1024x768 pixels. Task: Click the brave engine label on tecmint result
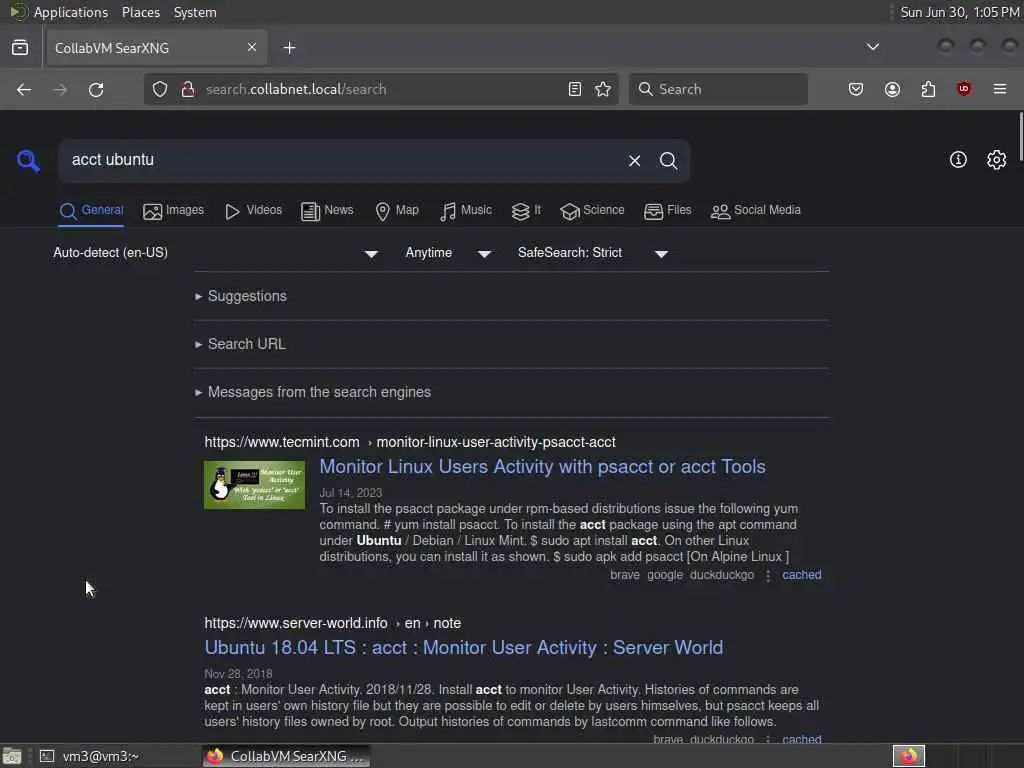[x=624, y=575]
